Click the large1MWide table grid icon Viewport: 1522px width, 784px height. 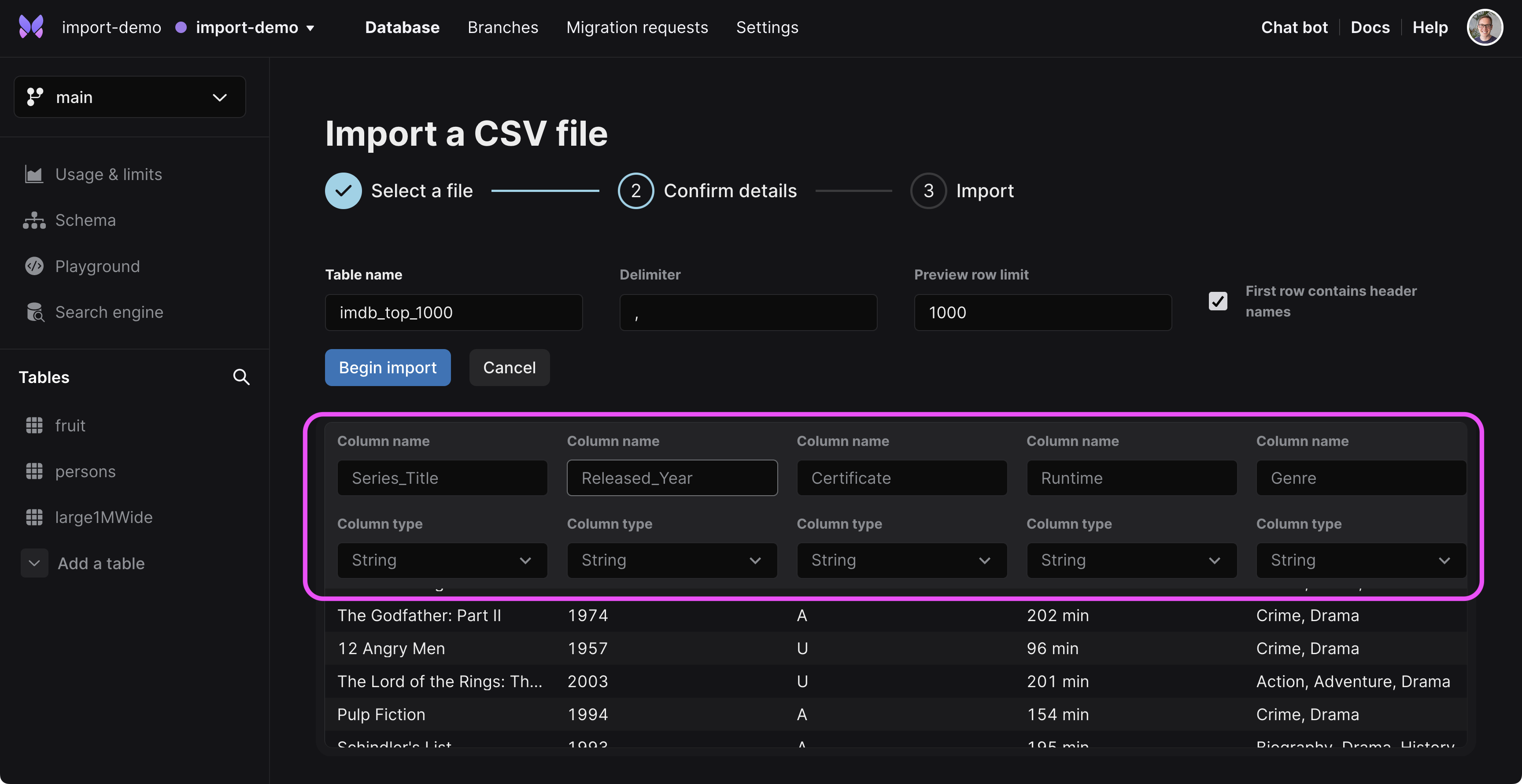(x=34, y=517)
